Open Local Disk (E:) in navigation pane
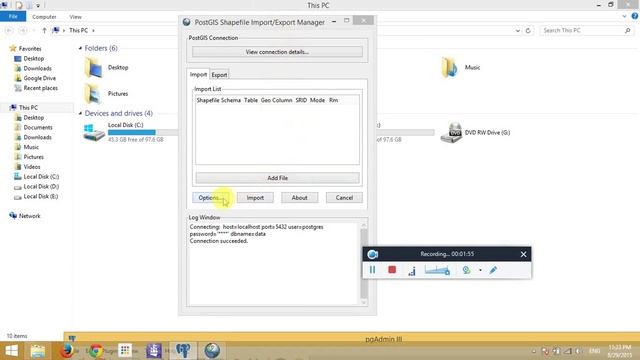The height and width of the screenshot is (360, 640). click(40, 196)
